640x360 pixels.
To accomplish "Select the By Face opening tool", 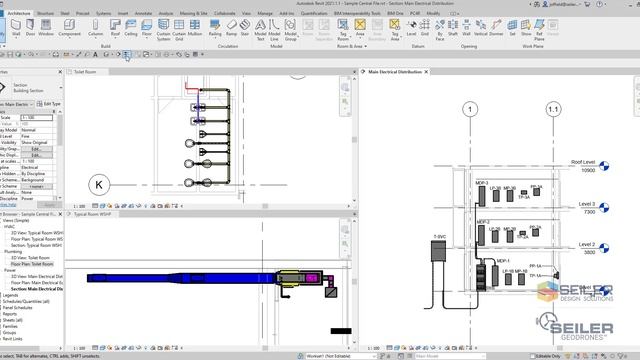I will click(x=440, y=30).
